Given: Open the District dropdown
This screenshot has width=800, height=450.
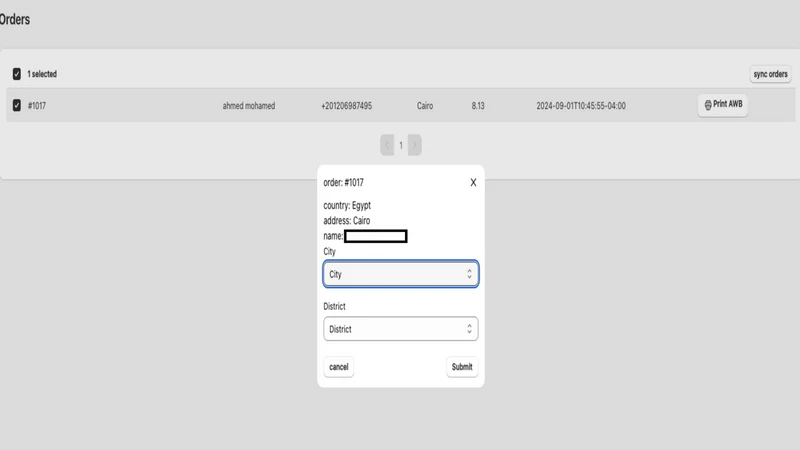Looking at the screenshot, I should click(401, 329).
